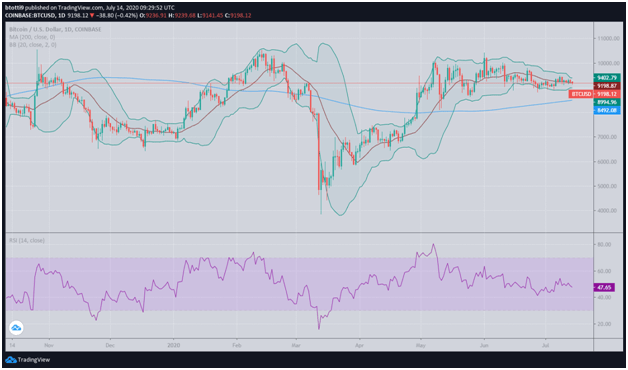Viewport: 628px width, 370px height.
Task: Click the 60.00 level on the RSI axis
Action: (x=605, y=271)
